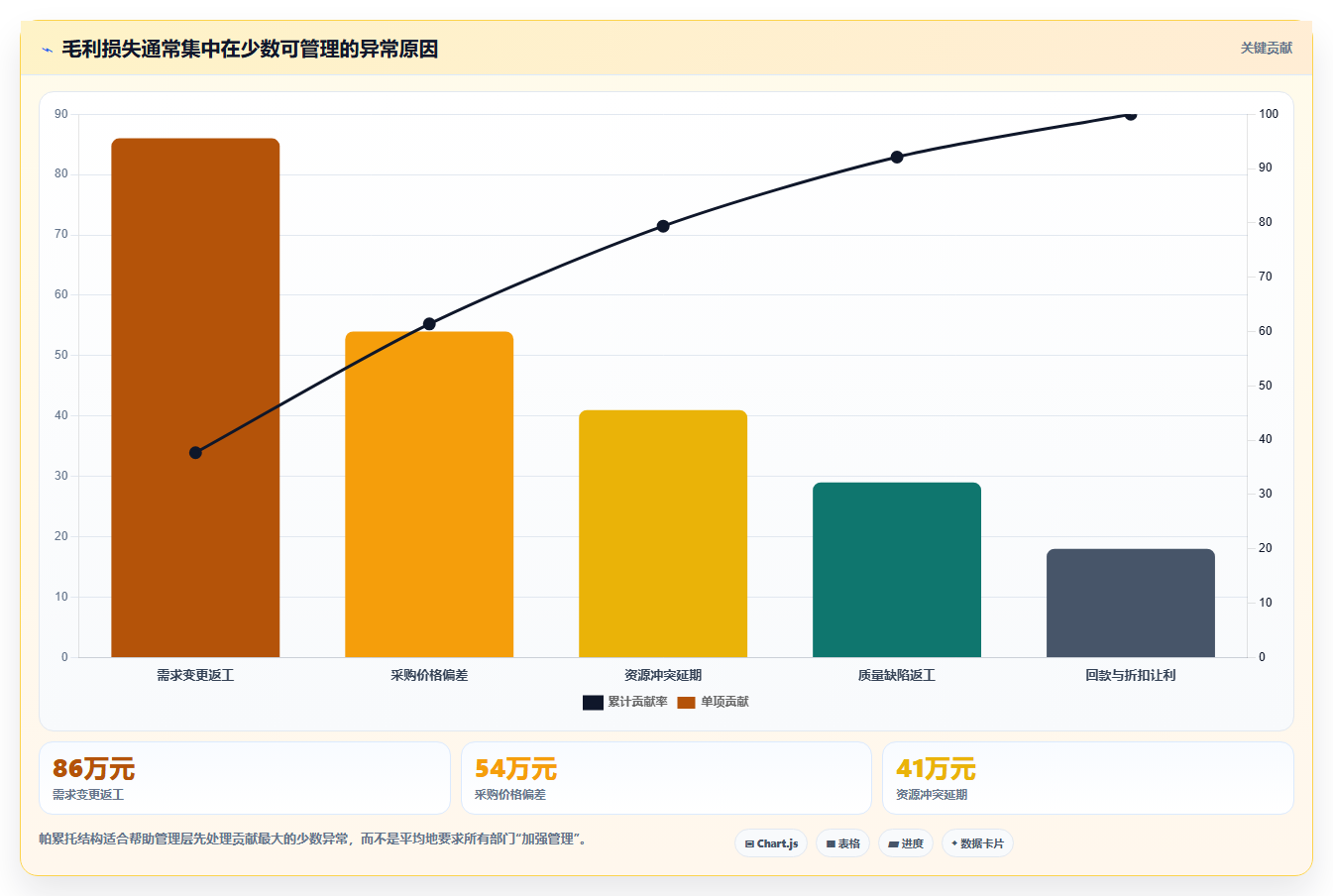Click the 进度 tag

[x=906, y=843]
